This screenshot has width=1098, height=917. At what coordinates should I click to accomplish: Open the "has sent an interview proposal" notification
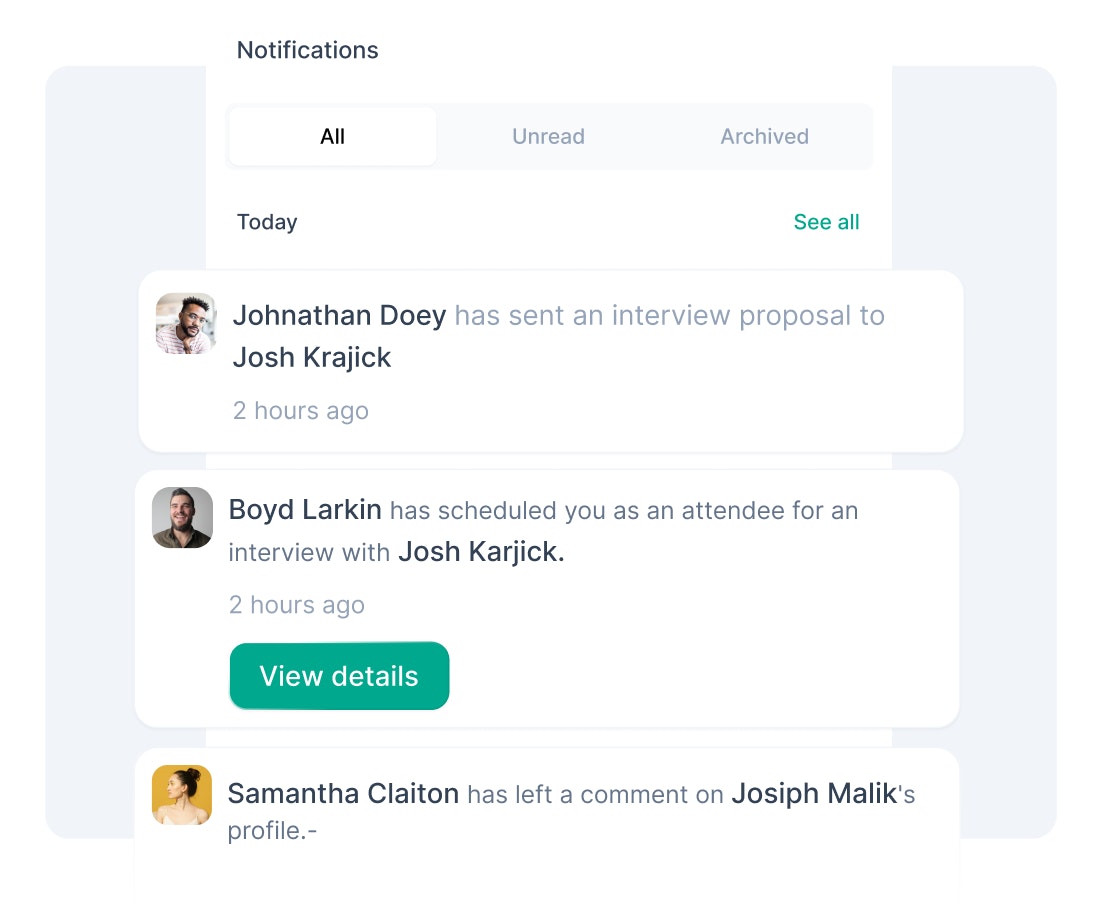pyautogui.click(x=551, y=361)
